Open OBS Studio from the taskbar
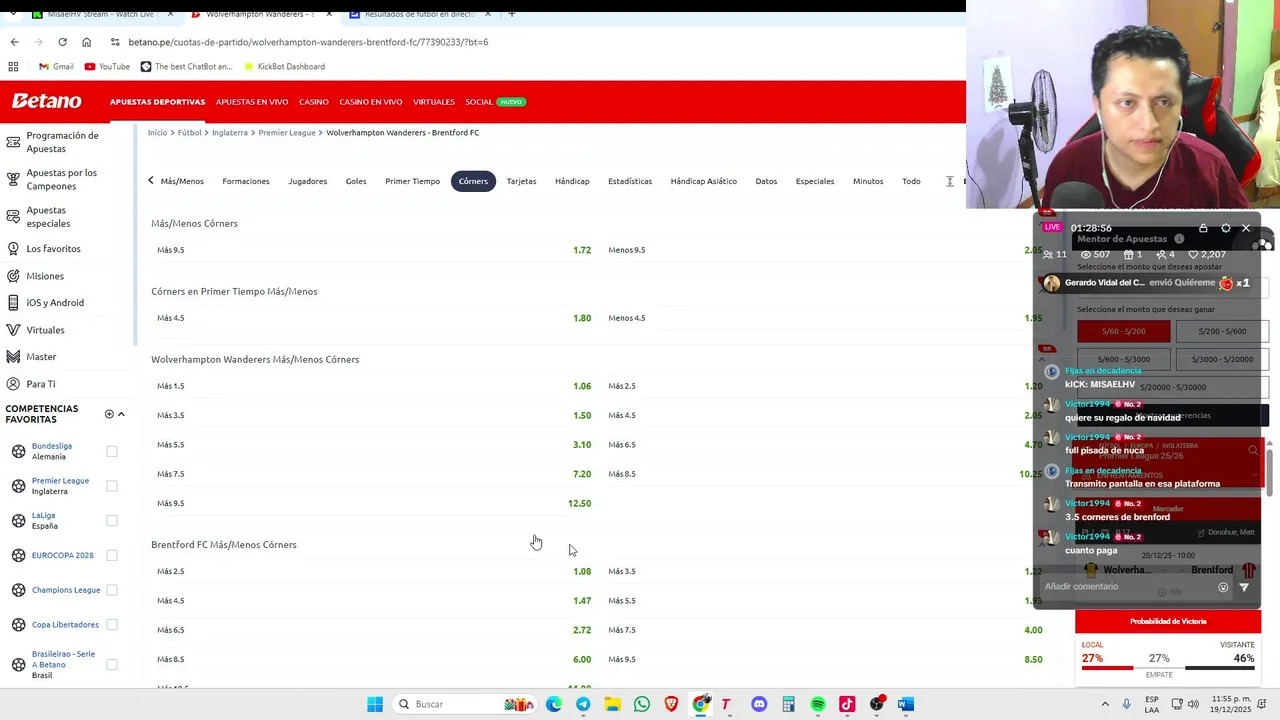 click(877, 704)
